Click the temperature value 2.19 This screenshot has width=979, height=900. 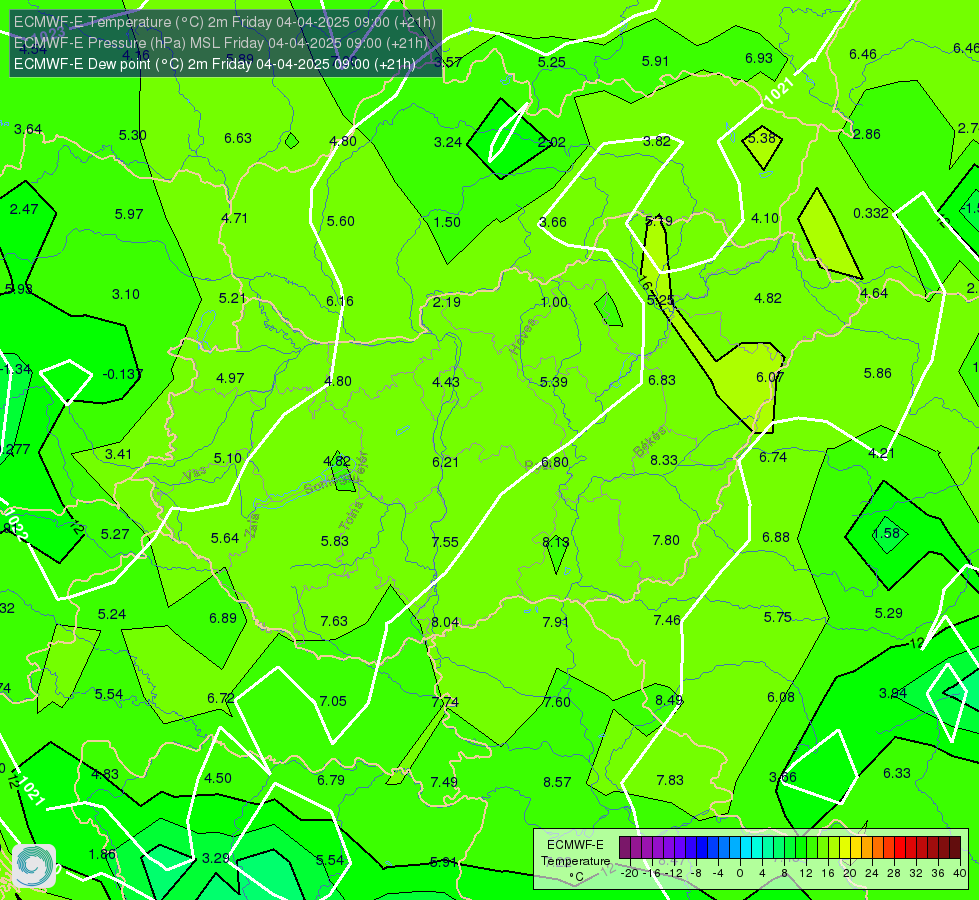click(x=447, y=302)
